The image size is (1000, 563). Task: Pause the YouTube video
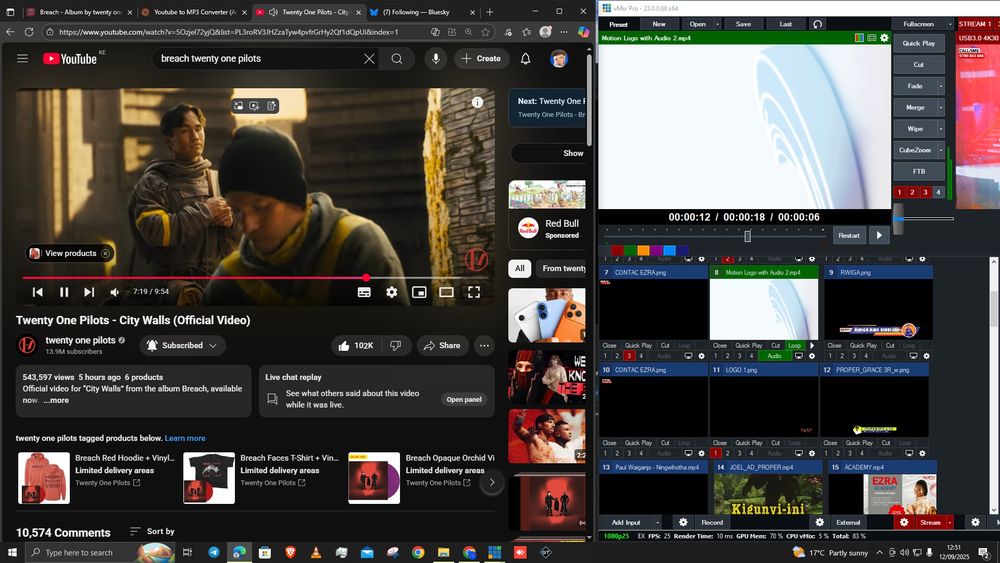point(64,292)
